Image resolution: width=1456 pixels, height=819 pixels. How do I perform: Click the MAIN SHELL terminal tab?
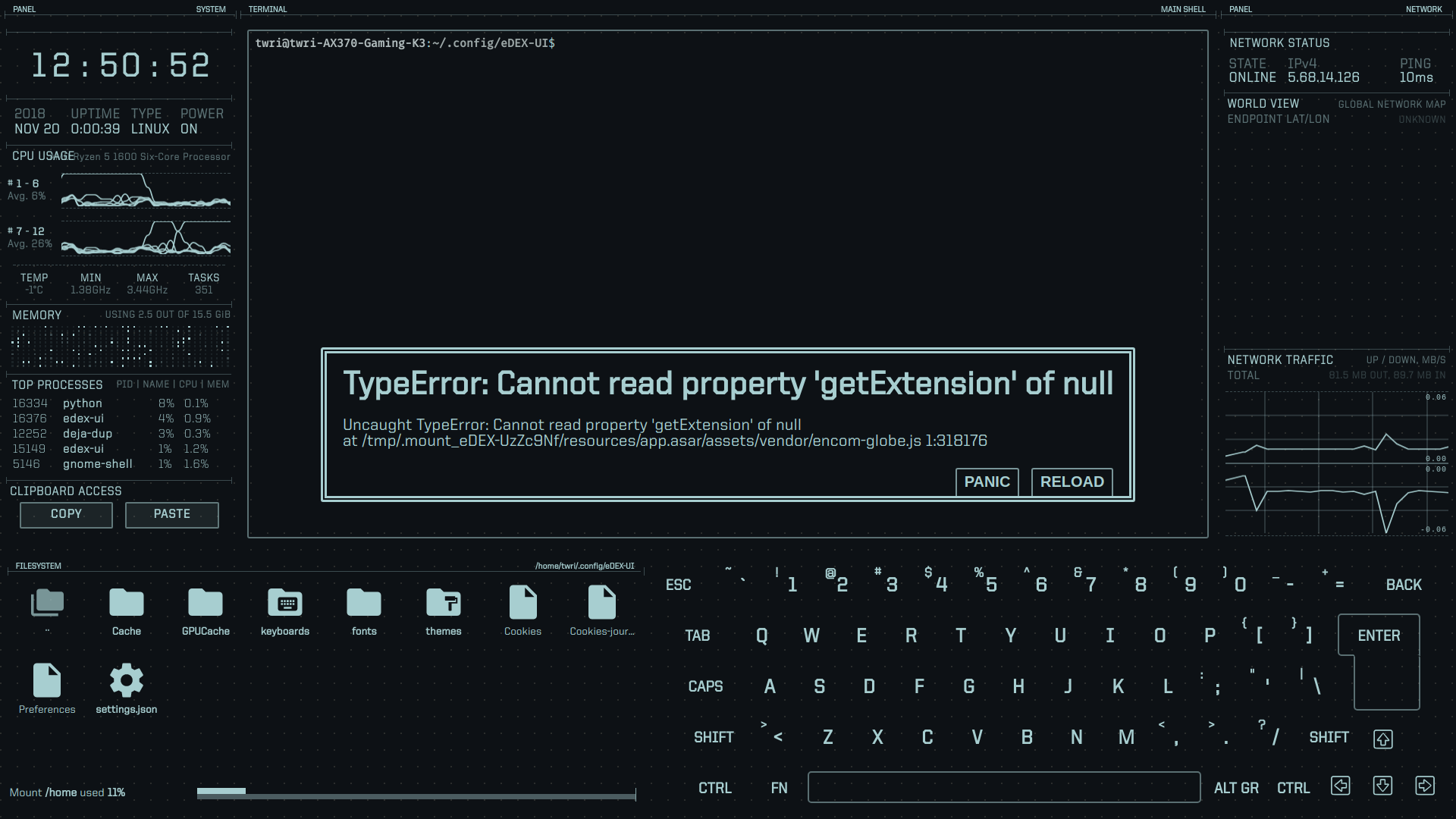(x=1182, y=9)
